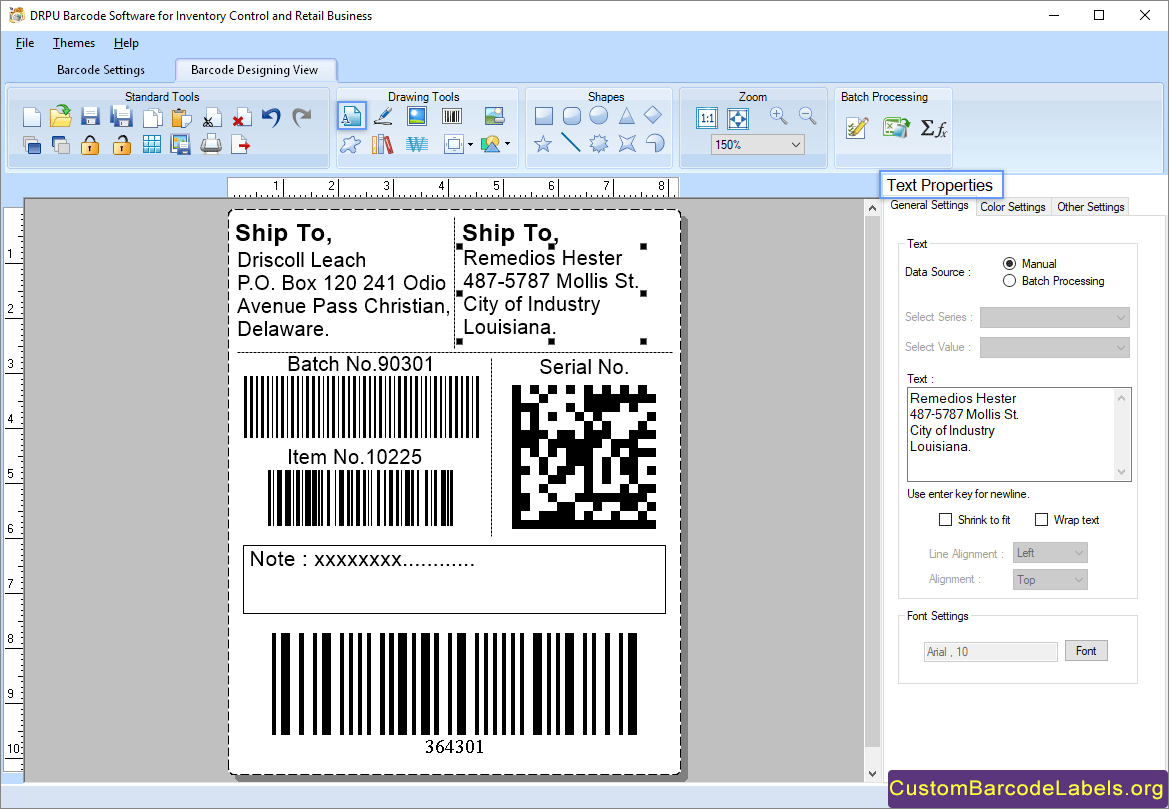Select the Driscoll Leach address text
This screenshot has height=809, width=1169.
pyautogui.click(x=343, y=295)
